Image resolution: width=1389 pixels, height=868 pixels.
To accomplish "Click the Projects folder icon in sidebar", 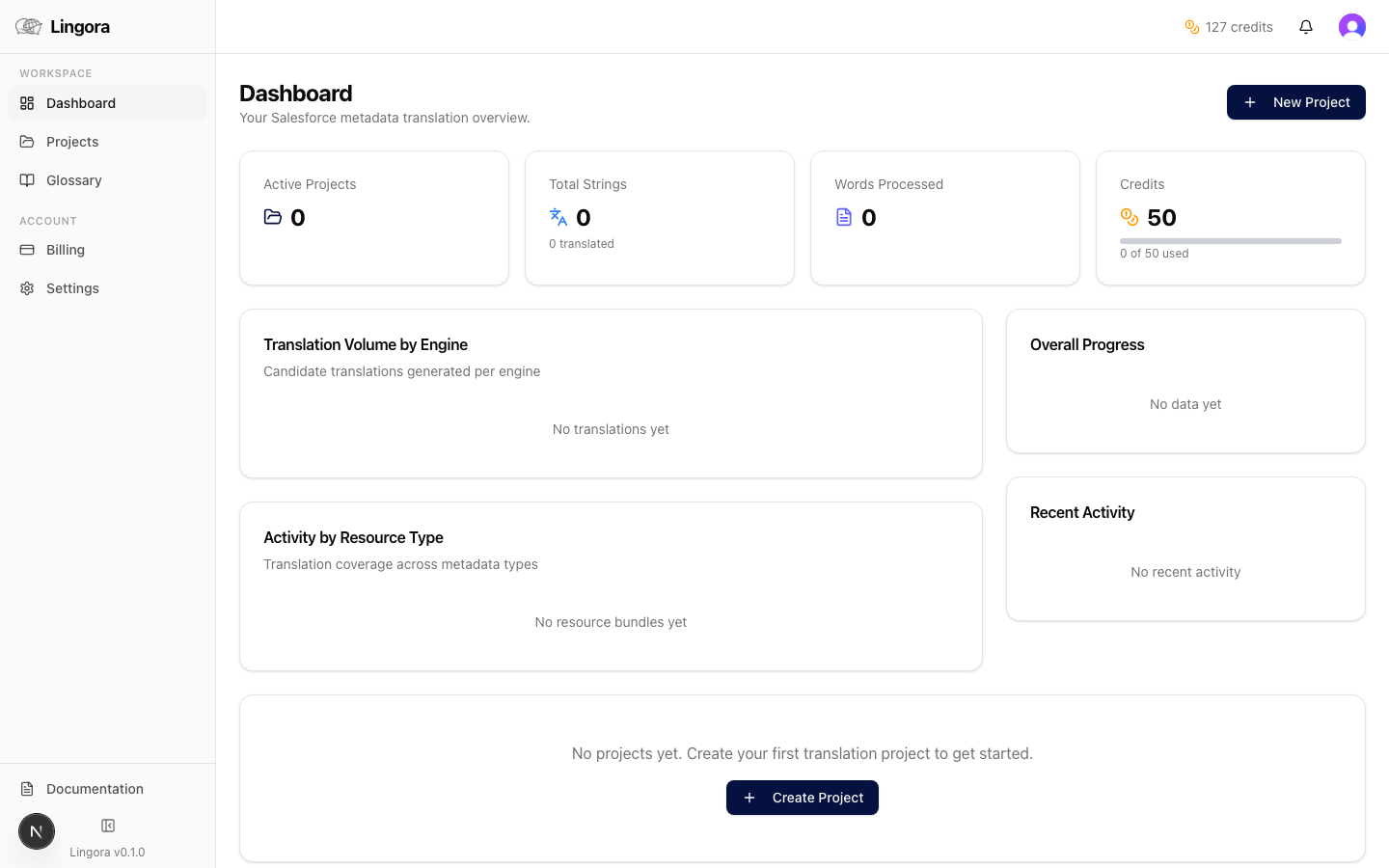I will pyautogui.click(x=26, y=142).
